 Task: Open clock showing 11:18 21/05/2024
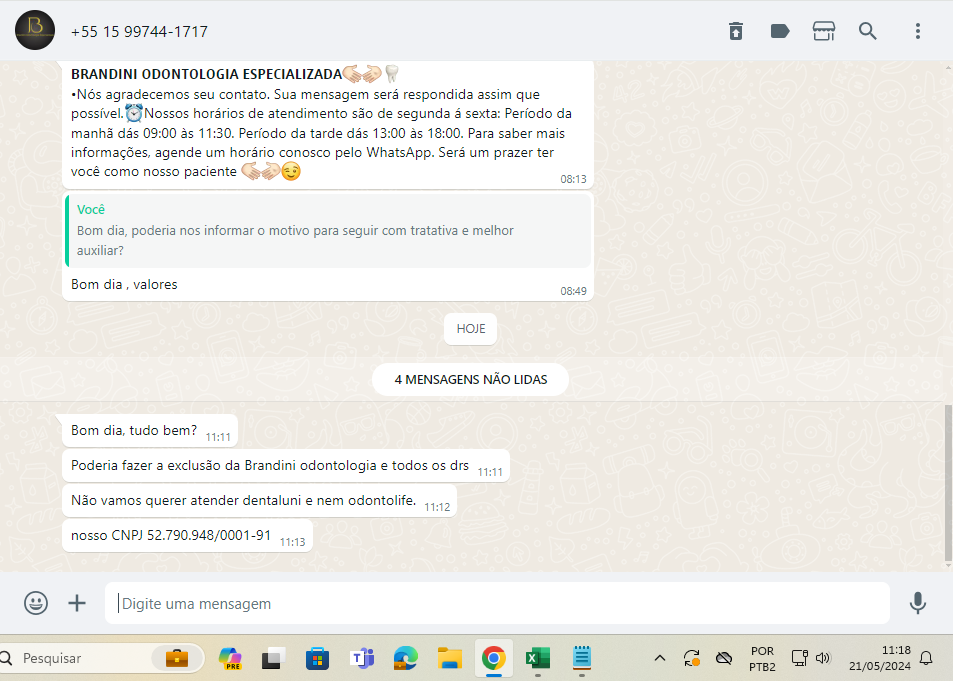click(879, 659)
